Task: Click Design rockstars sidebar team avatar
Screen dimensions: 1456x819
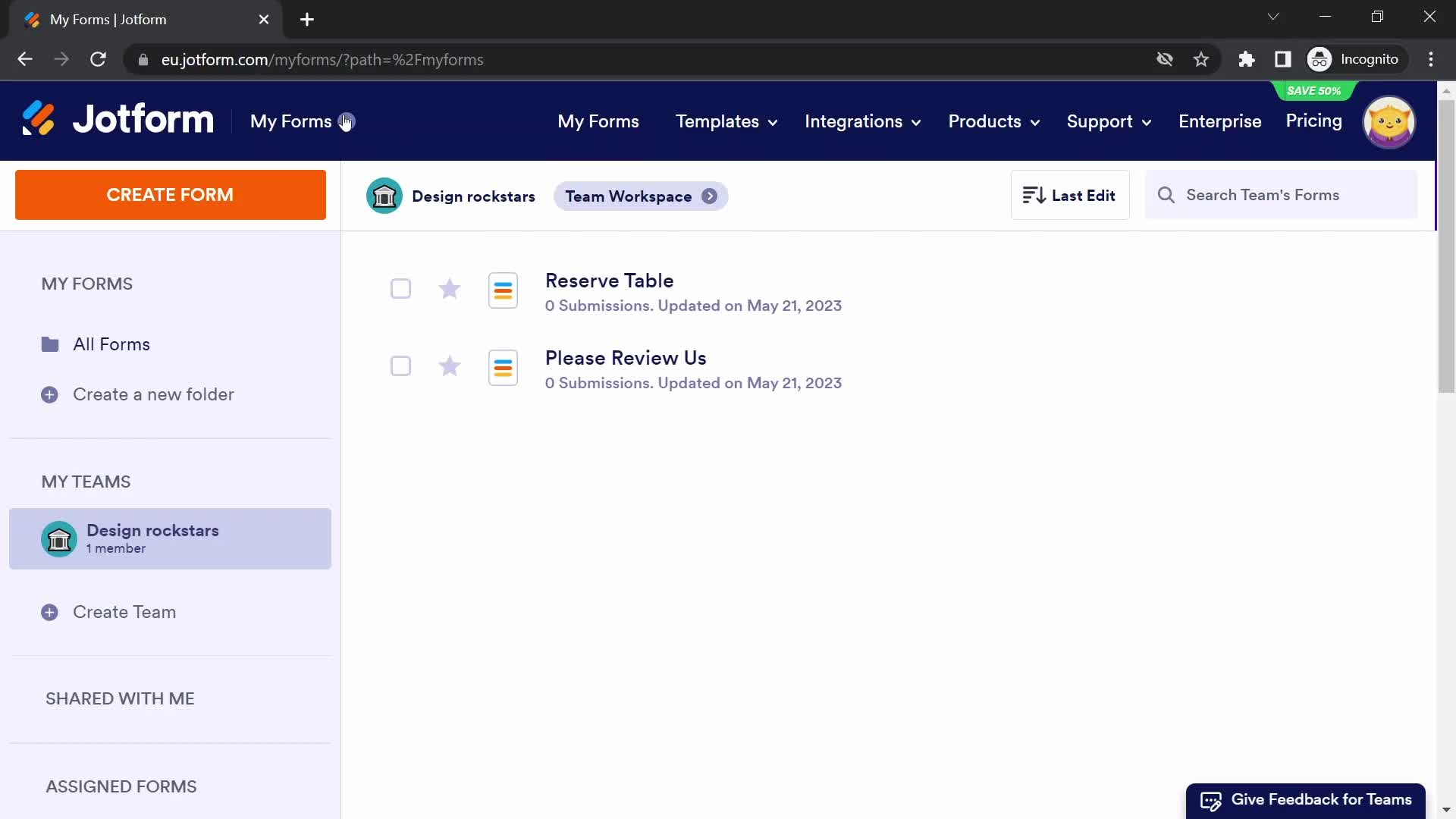Action: pyautogui.click(x=59, y=539)
